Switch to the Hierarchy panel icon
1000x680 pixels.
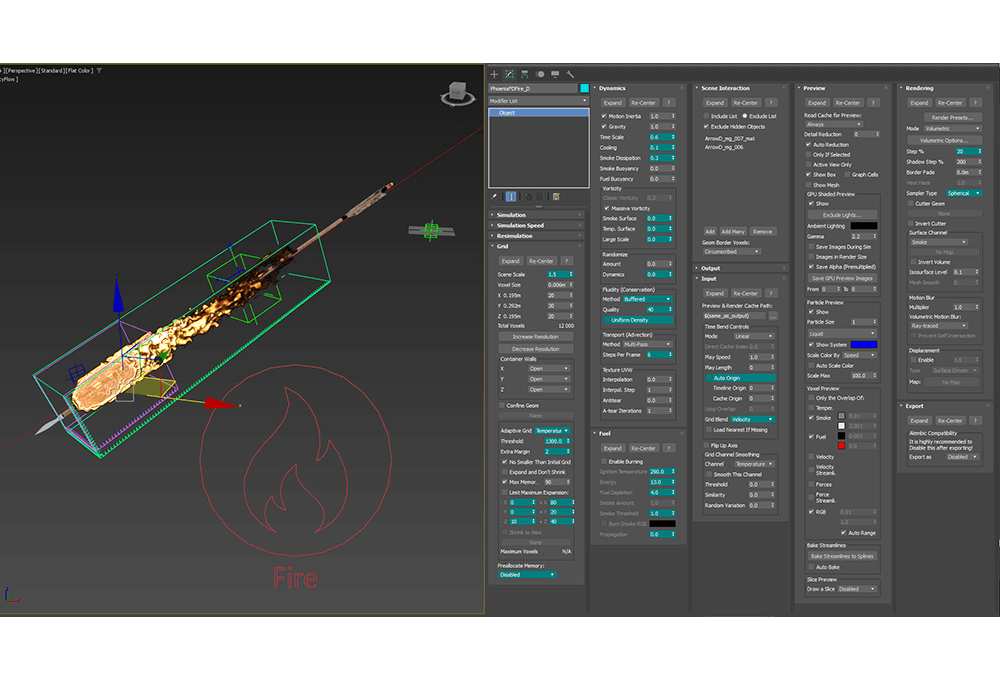coord(525,74)
